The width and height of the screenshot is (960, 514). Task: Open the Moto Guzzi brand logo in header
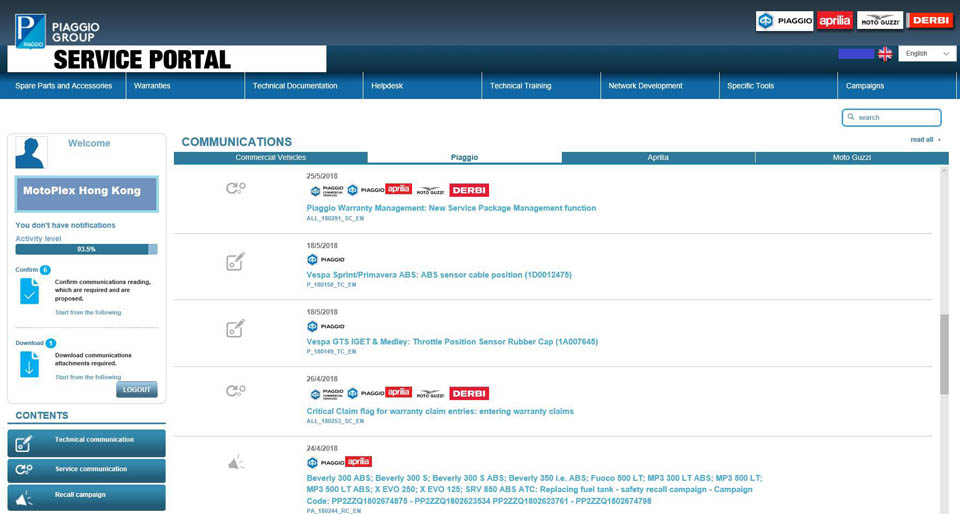tap(880, 21)
